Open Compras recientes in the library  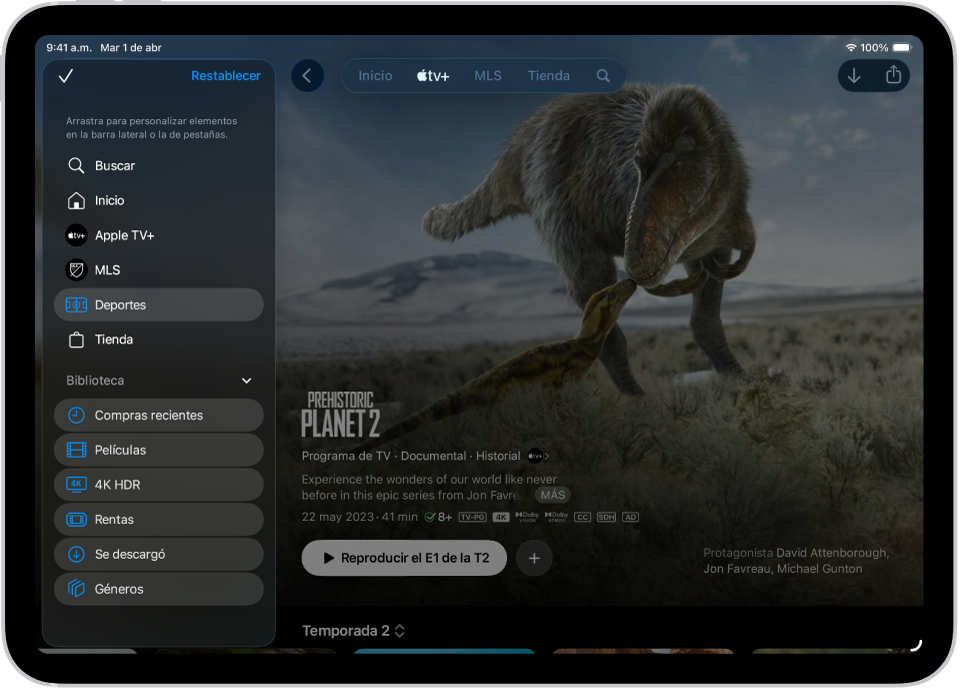(x=146, y=414)
